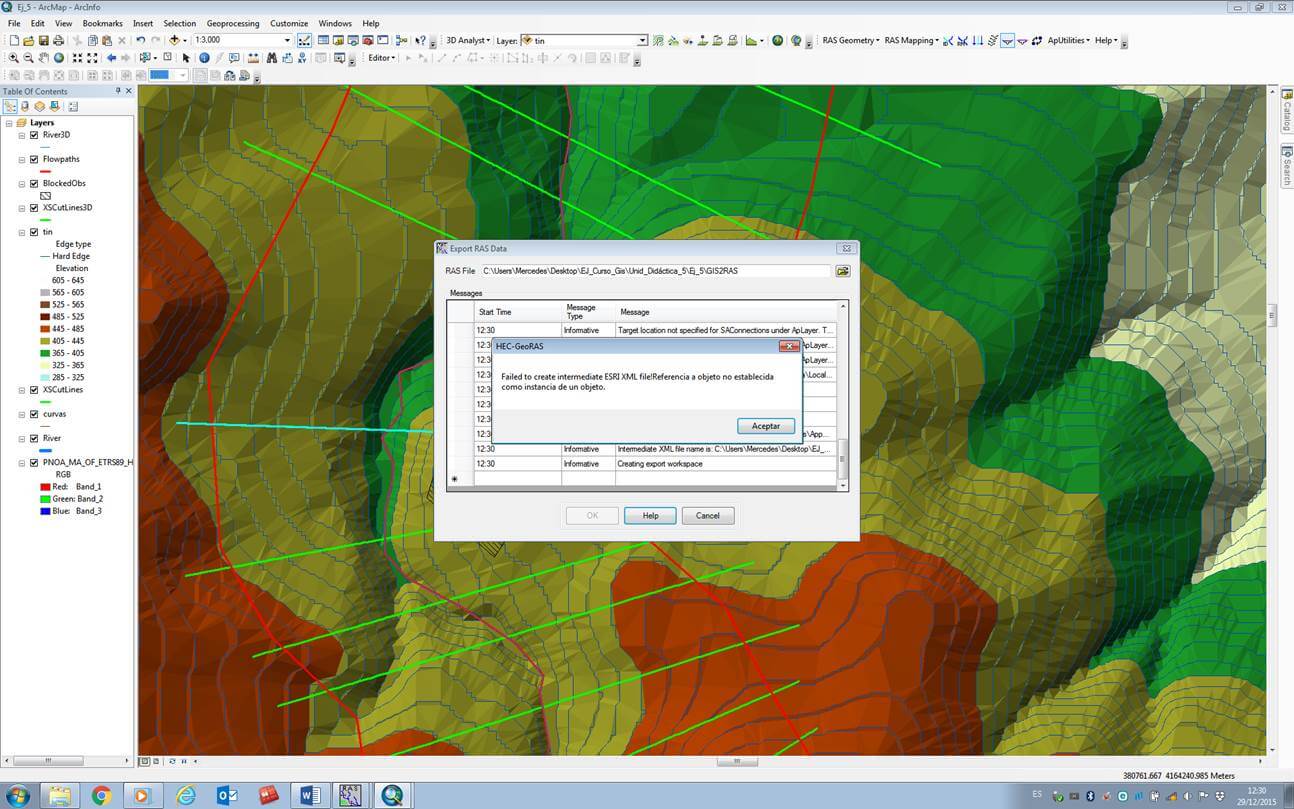Image resolution: width=1294 pixels, height=809 pixels.
Task: Click the browse folder icon beside RAS File
Action: [x=843, y=271]
